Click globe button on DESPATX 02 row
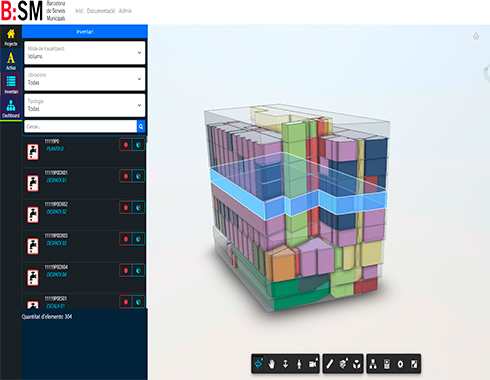Screen dimensions: 490x380 pyautogui.click(x=138, y=208)
